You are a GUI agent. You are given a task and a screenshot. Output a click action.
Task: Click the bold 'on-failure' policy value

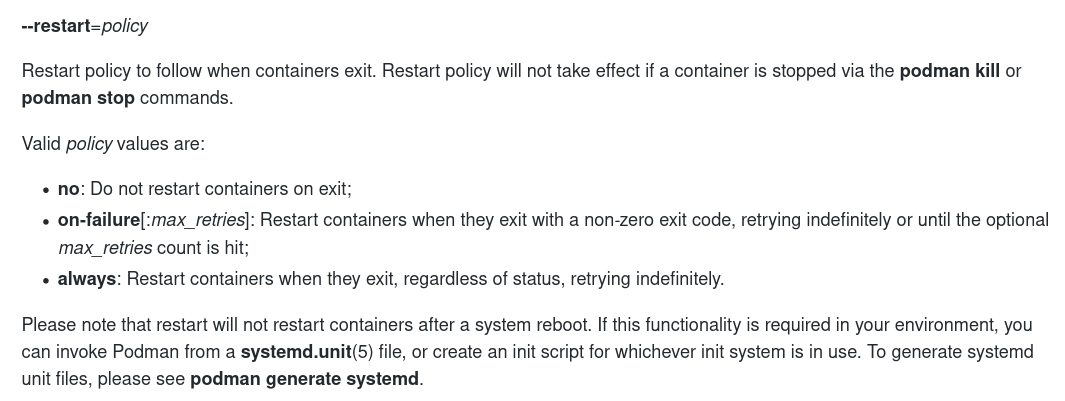point(98,220)
